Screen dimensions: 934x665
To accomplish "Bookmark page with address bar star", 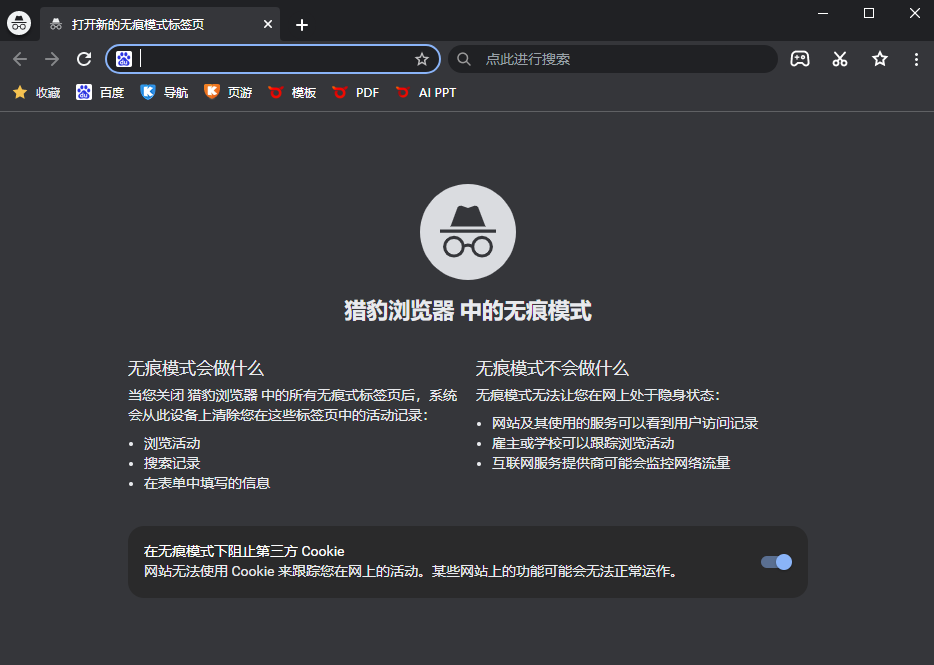I will [x=422, y=59].
